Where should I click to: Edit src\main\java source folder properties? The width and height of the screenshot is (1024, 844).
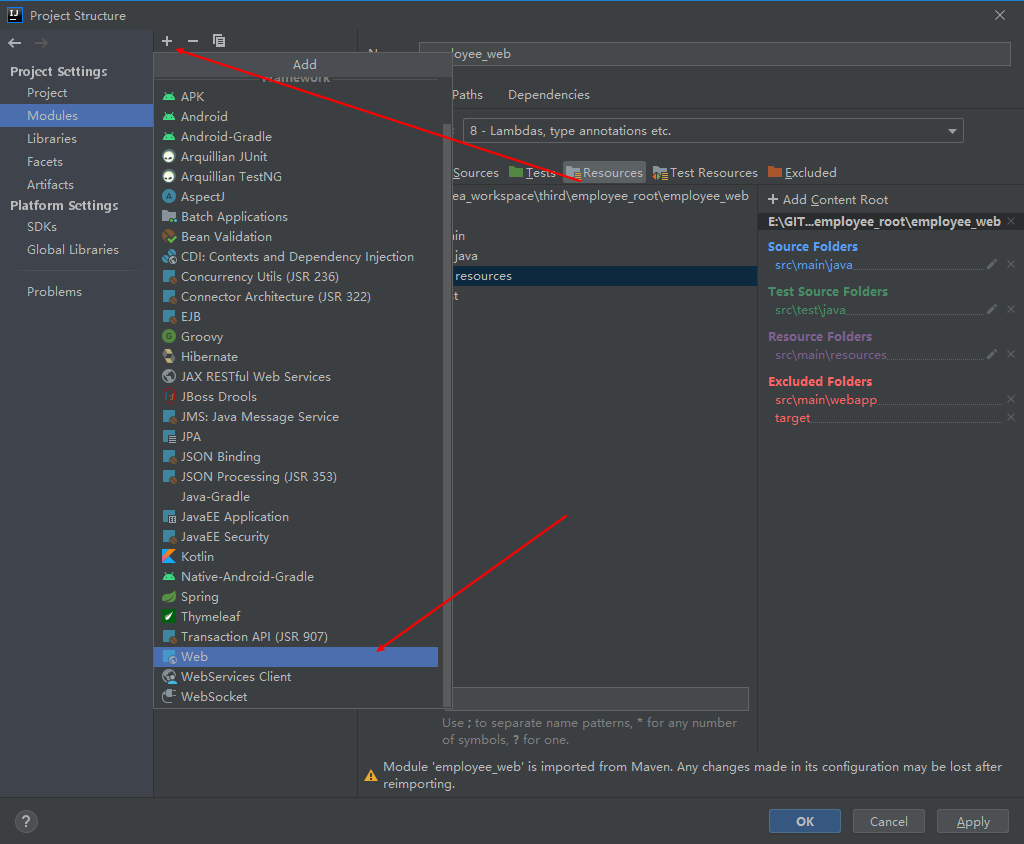[992, 264]
